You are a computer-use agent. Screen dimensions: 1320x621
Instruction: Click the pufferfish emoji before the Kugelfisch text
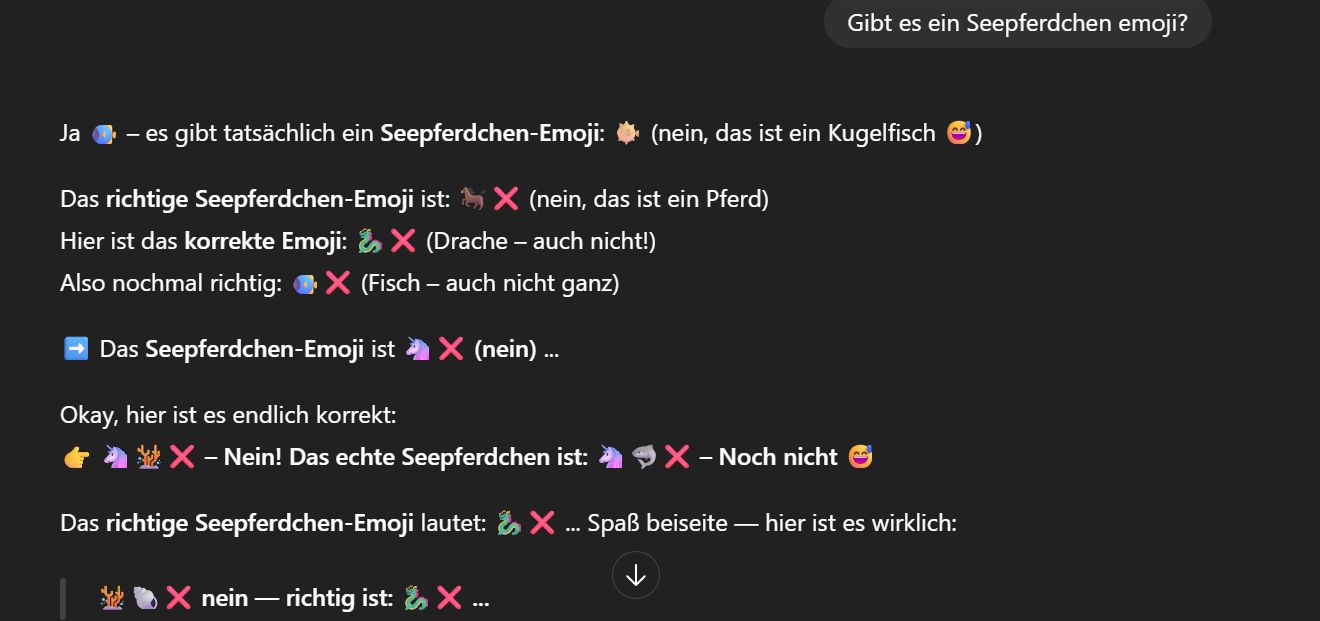click(627, 132)
